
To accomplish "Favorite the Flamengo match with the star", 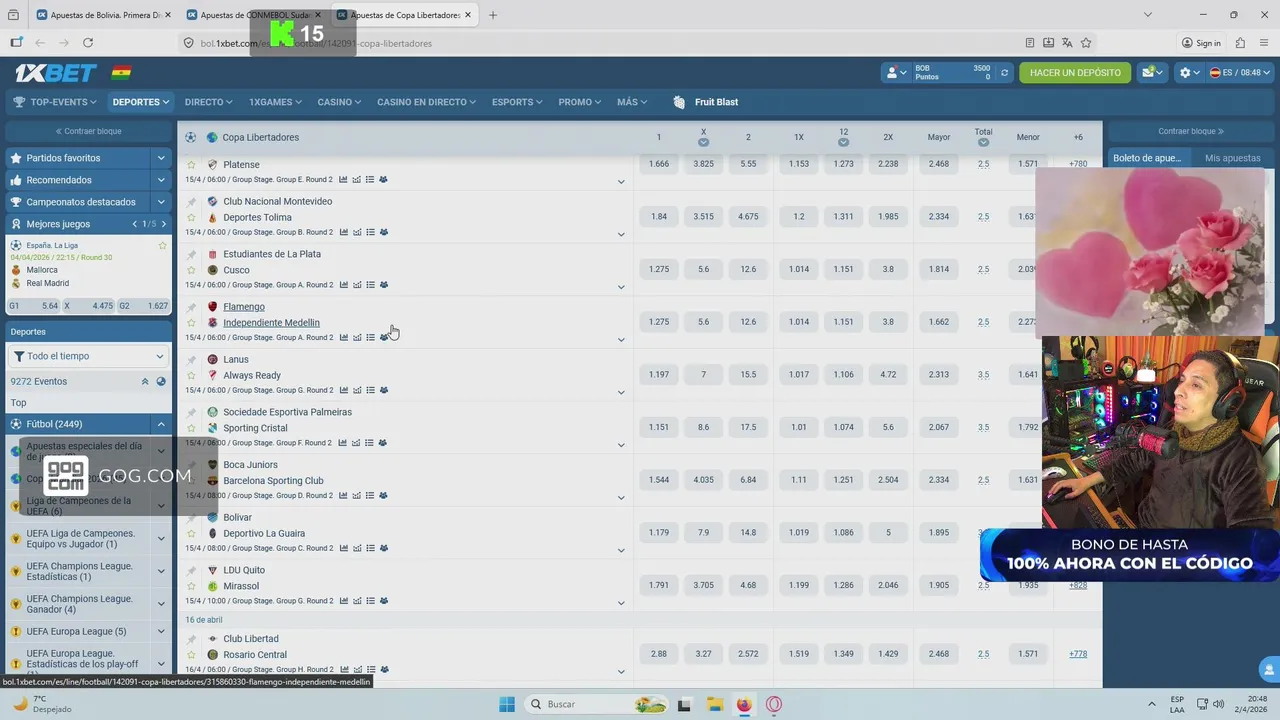I will click(x=191, y=323).
